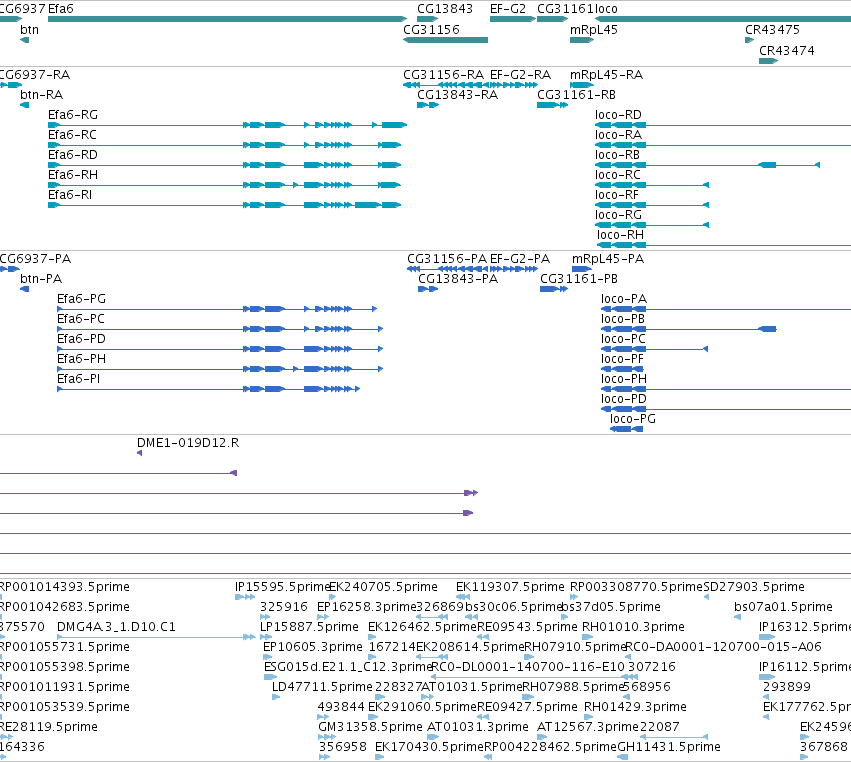The height and width of the screenshot is (762, 851).
Task: Select protein Efa6-PD
Action: 220,349
